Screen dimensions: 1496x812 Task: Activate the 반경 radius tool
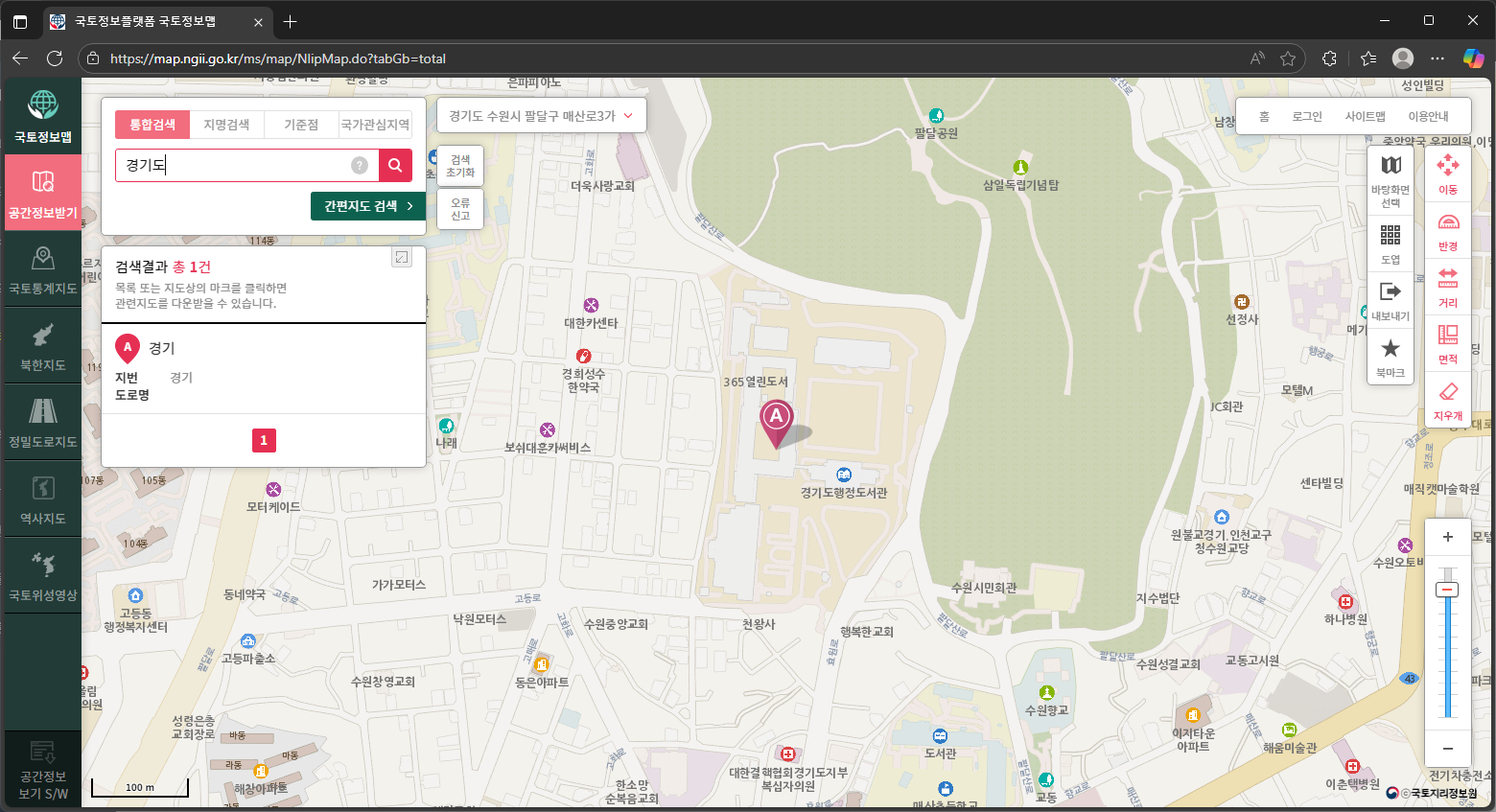pyautogui.click(x=1447, y=230)
